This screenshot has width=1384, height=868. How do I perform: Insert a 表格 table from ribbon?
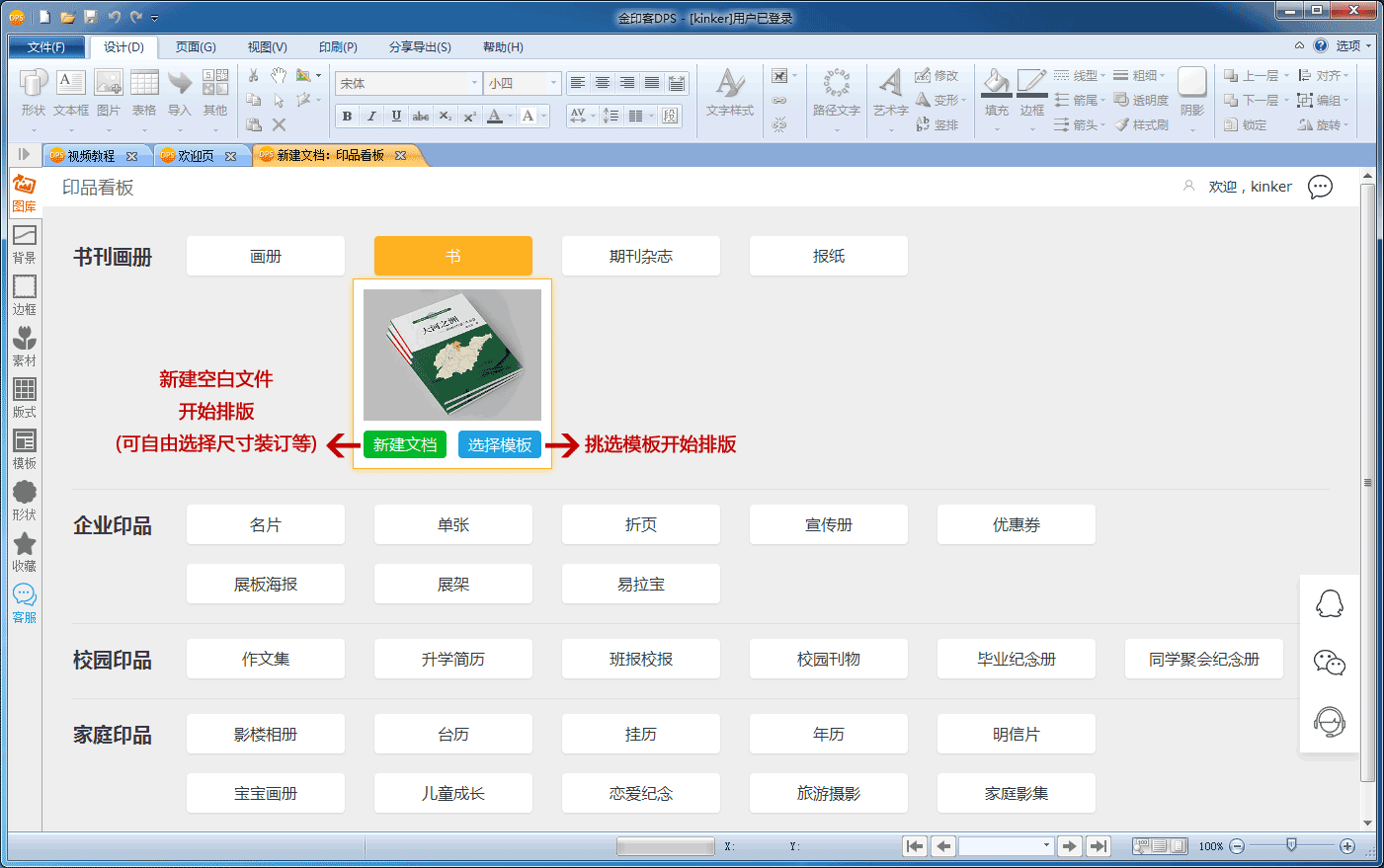(144, 94)
